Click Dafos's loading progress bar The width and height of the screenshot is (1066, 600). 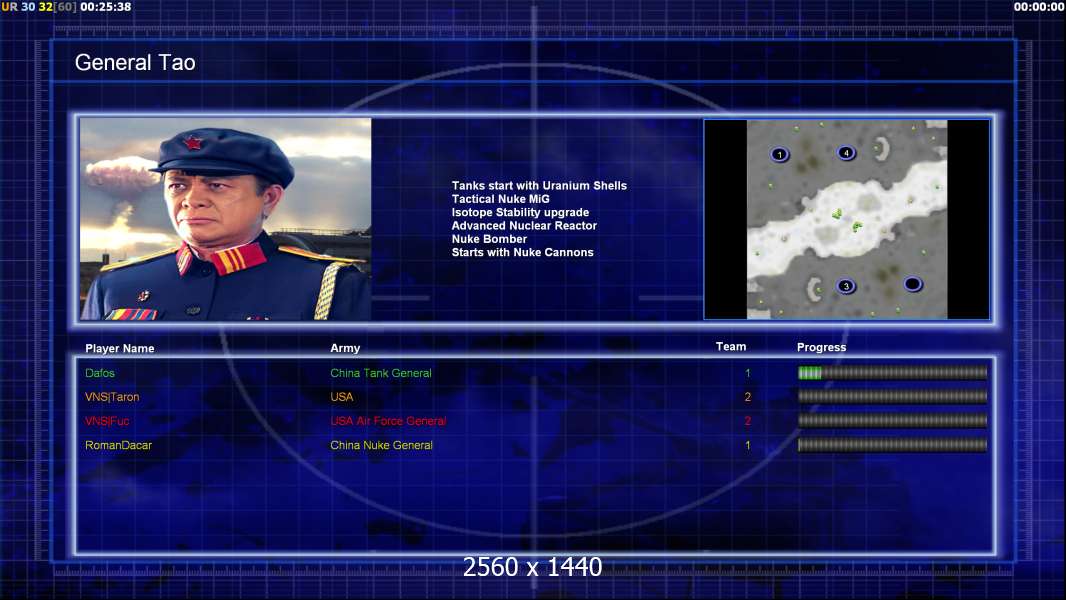[892, 372]
